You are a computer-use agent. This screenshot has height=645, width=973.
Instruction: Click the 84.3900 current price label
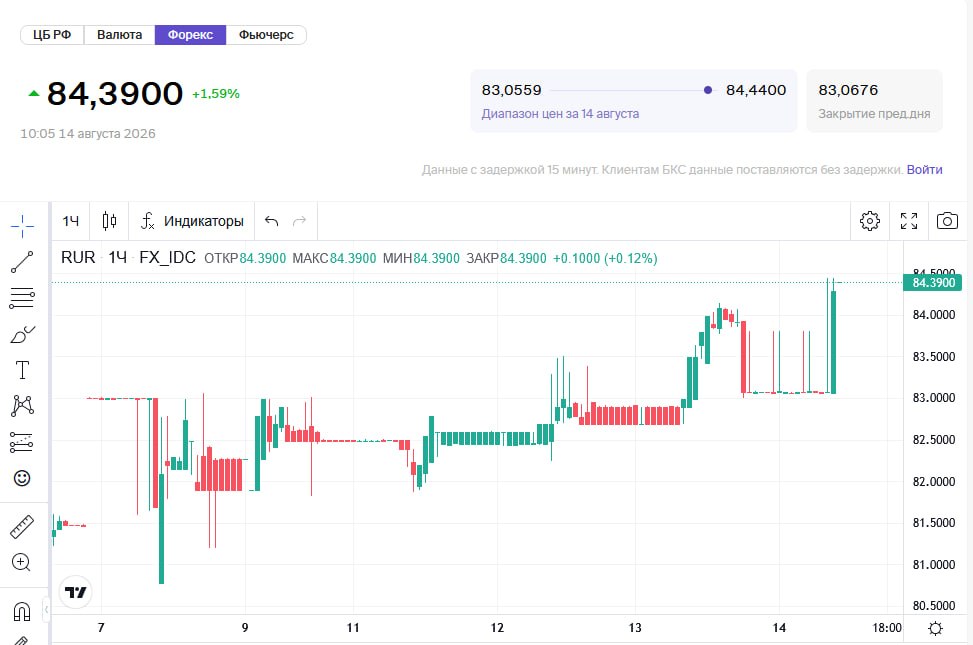point(933,283)
